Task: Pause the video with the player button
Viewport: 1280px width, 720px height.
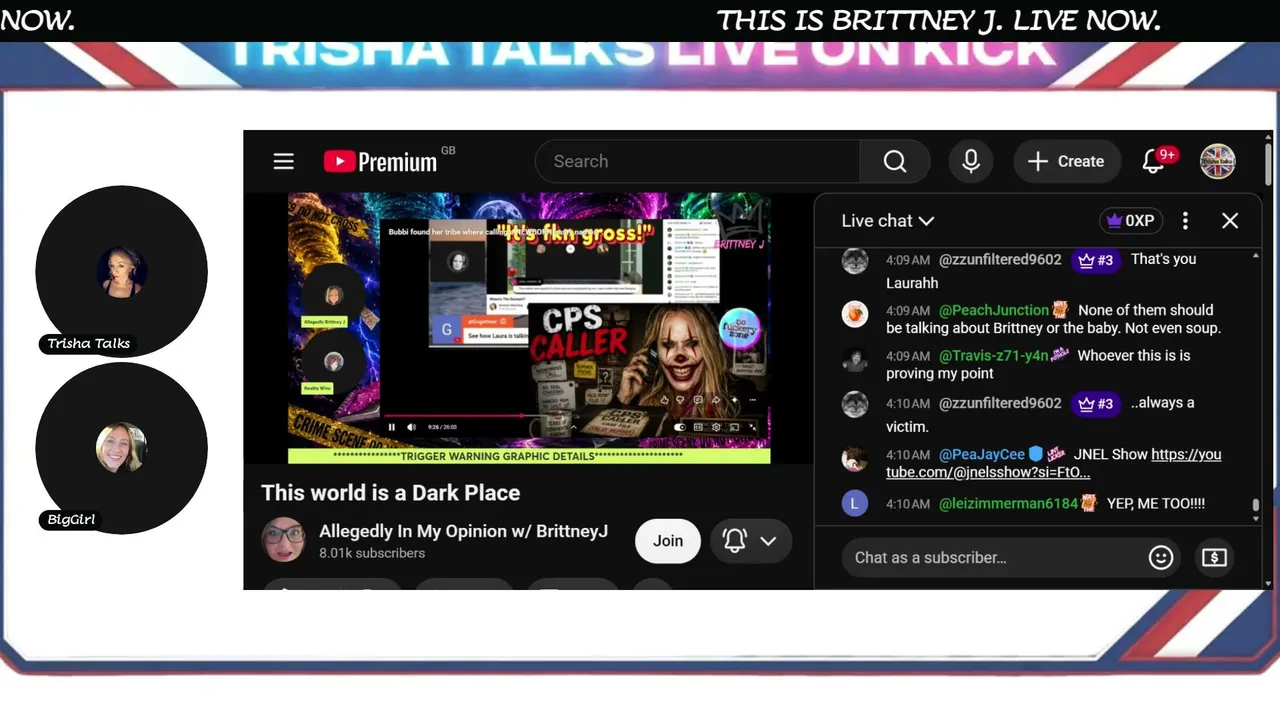Action: point(392,427)
